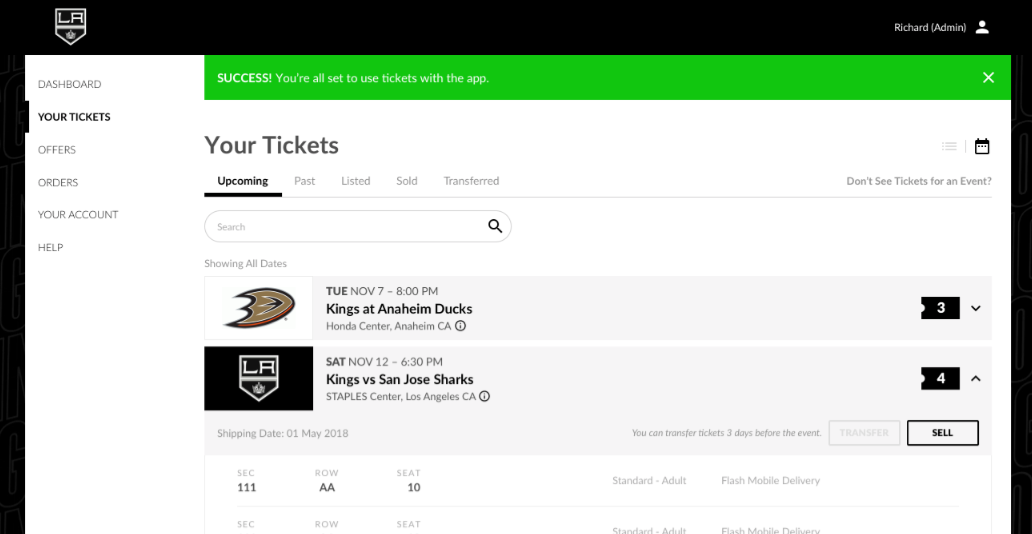Show STAPLES Center venue info
The width and height of the screenshot is (1032, 534).
(485, 396)
